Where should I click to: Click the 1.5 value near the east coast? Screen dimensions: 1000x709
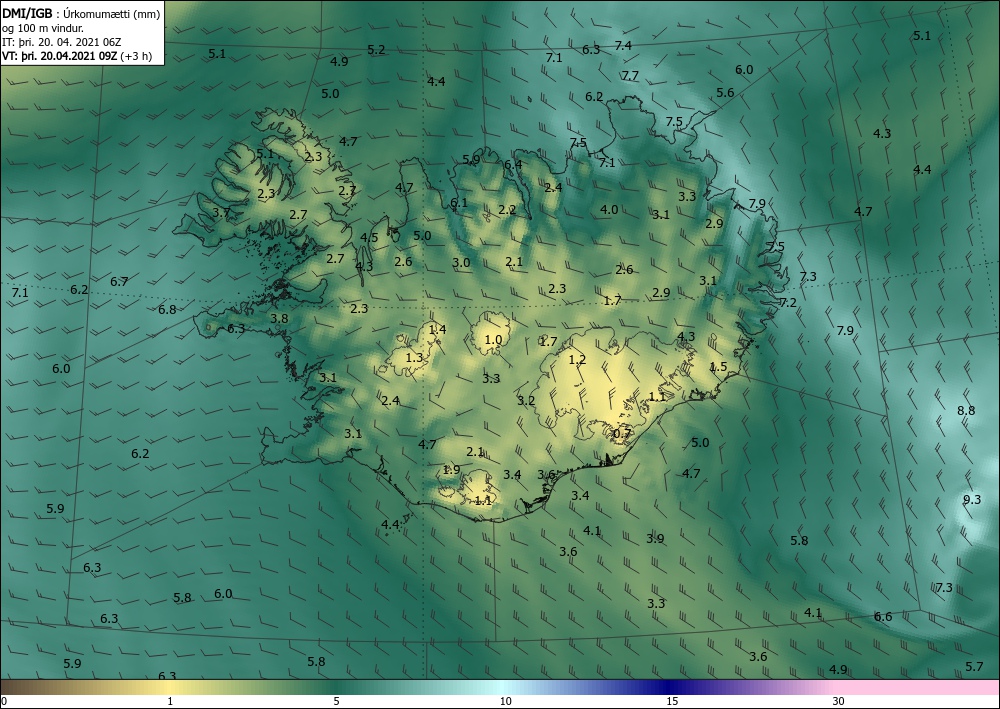point(718,367)
